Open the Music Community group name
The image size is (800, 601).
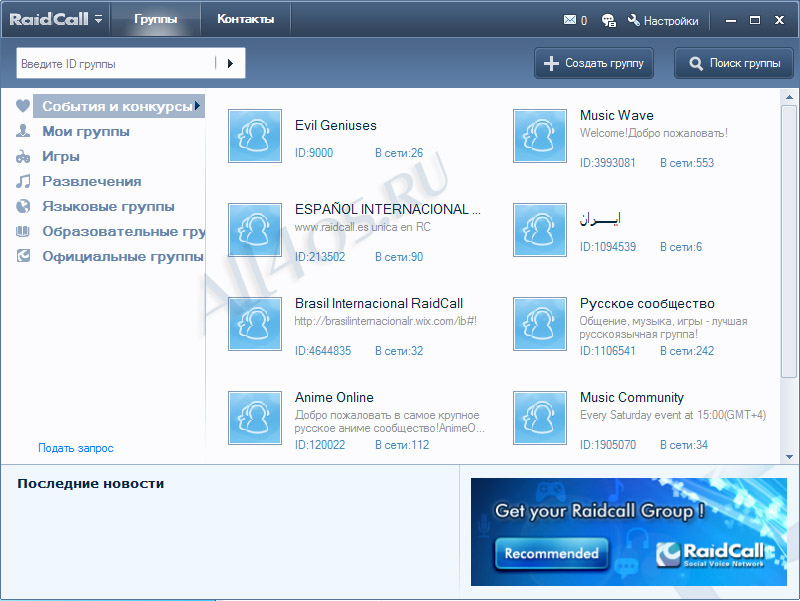click(632, 397)
